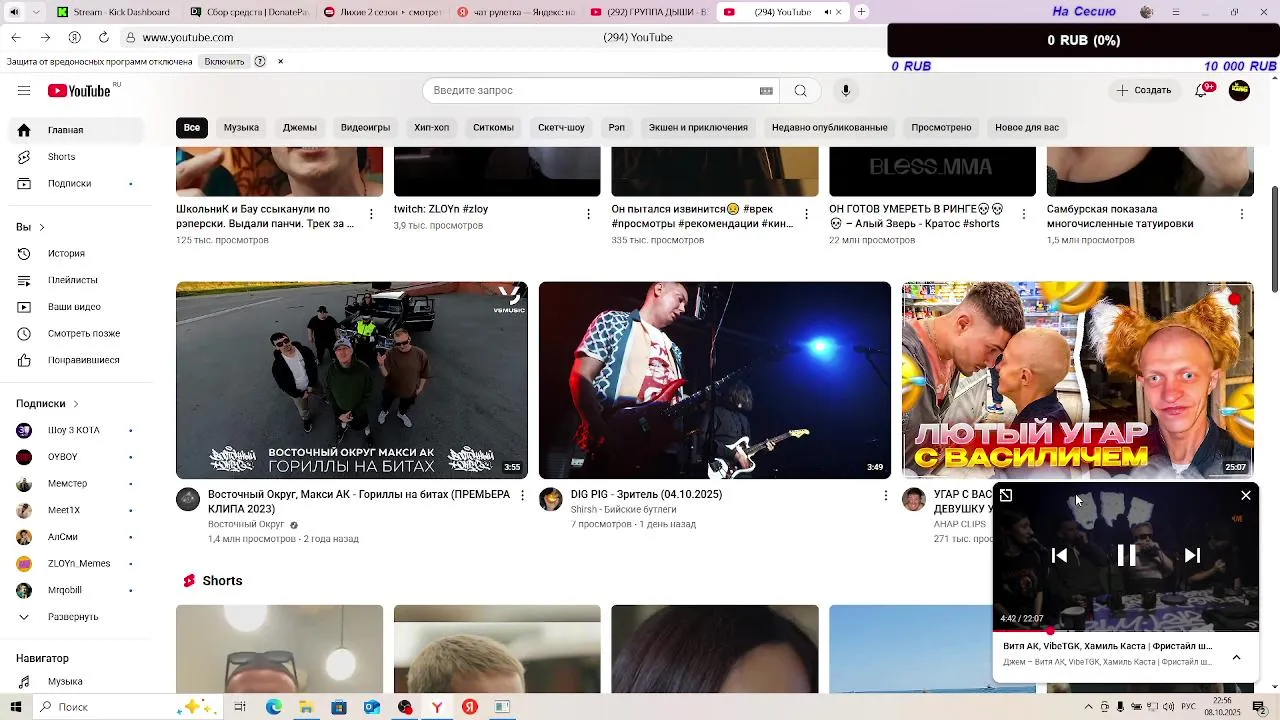
Task: Open Плейлисты in the sidebar
Action: pyautogui.click(x=75, y=280)
